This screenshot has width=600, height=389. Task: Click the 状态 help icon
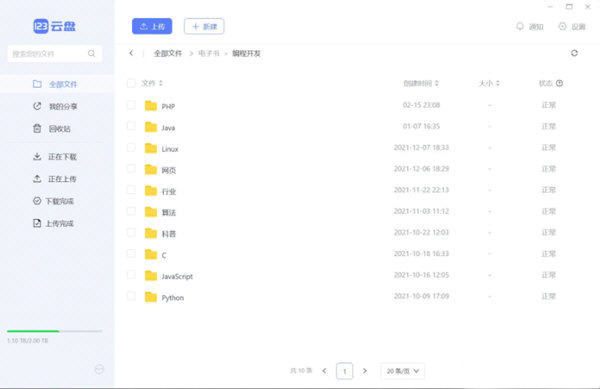click(559, 83)
